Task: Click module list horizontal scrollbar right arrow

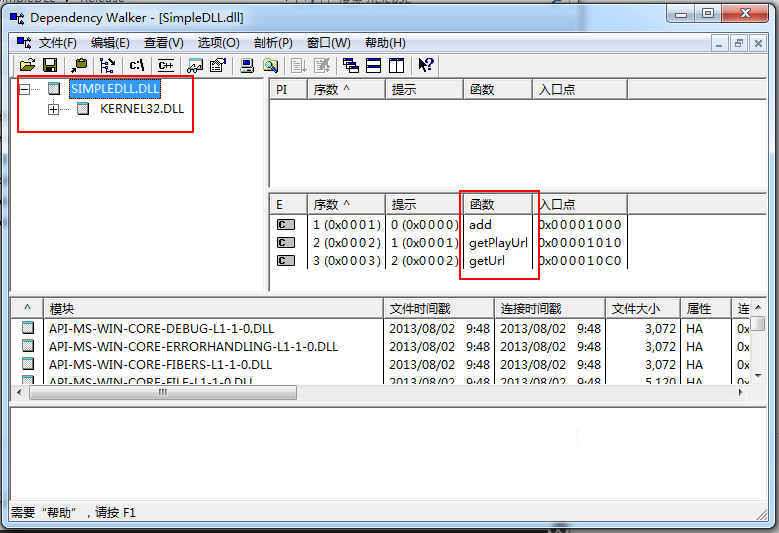Action: pos(741,392)
